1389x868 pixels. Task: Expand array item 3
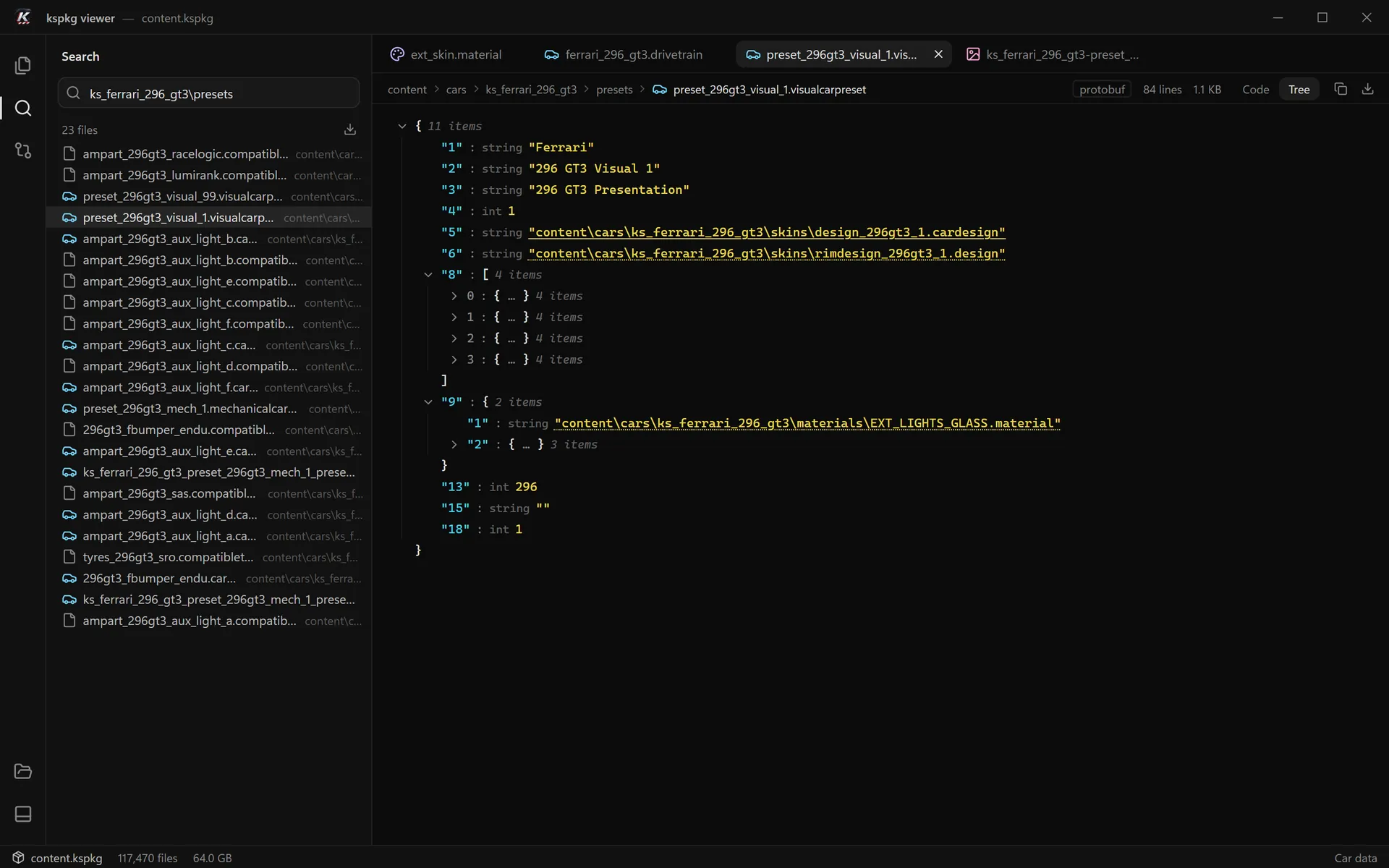coord(454,359)
